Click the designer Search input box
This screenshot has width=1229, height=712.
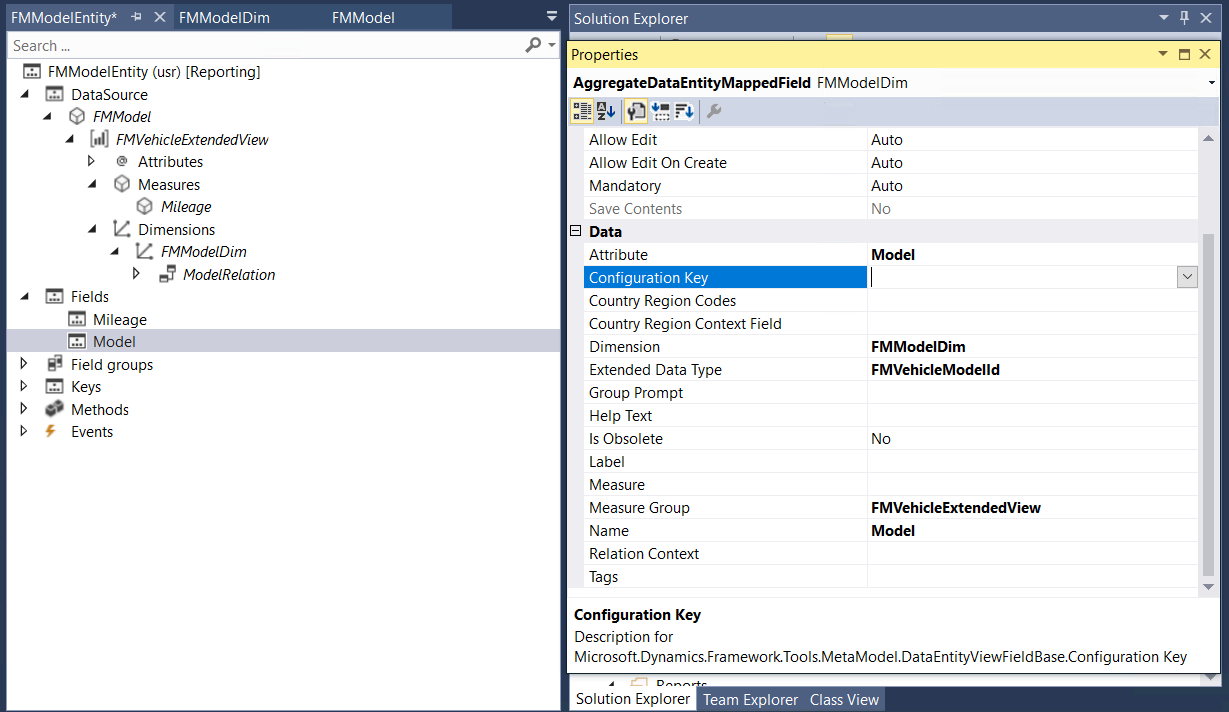click(x=260, y=46)
